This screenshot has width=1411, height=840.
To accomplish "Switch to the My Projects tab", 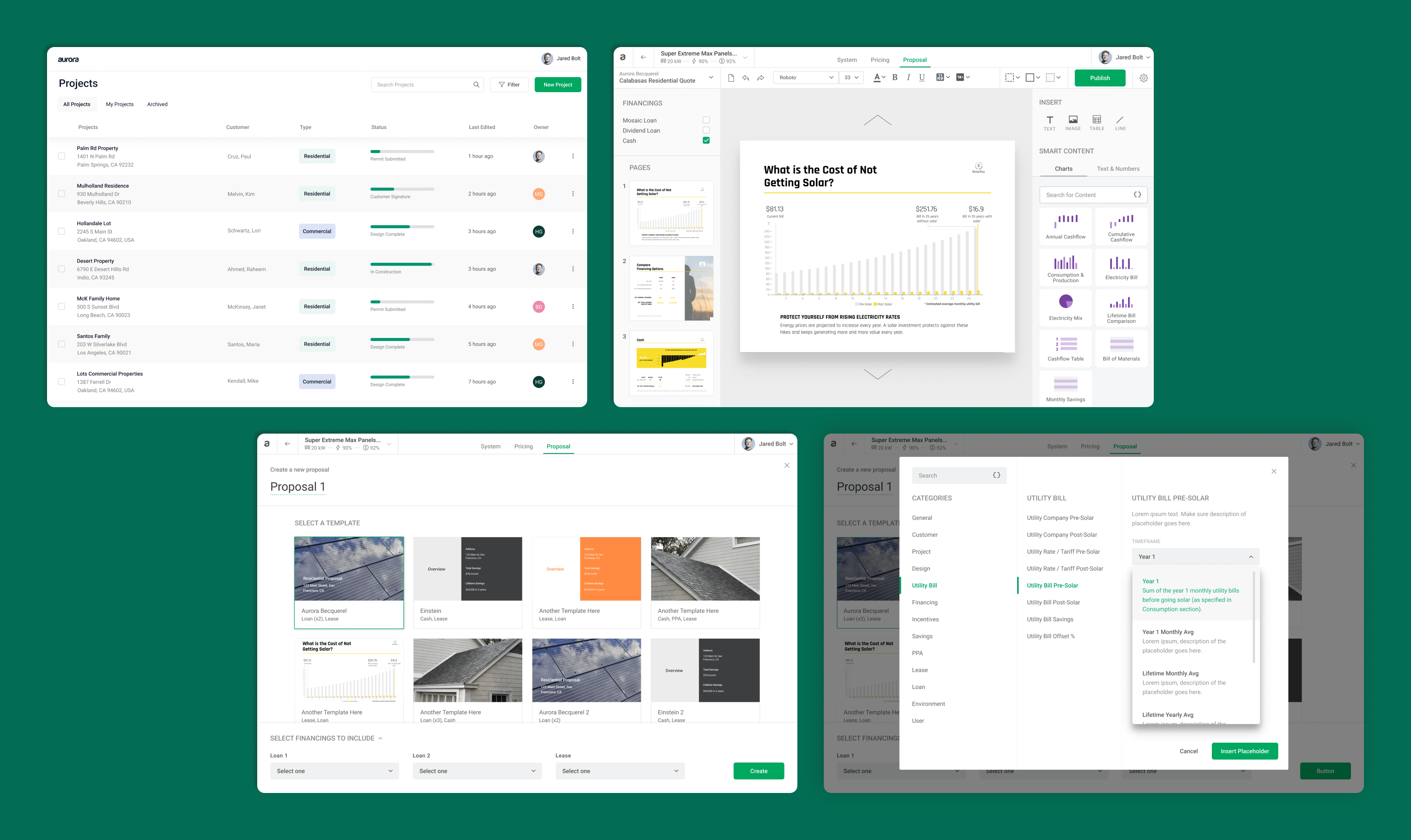I will [119, 104].
